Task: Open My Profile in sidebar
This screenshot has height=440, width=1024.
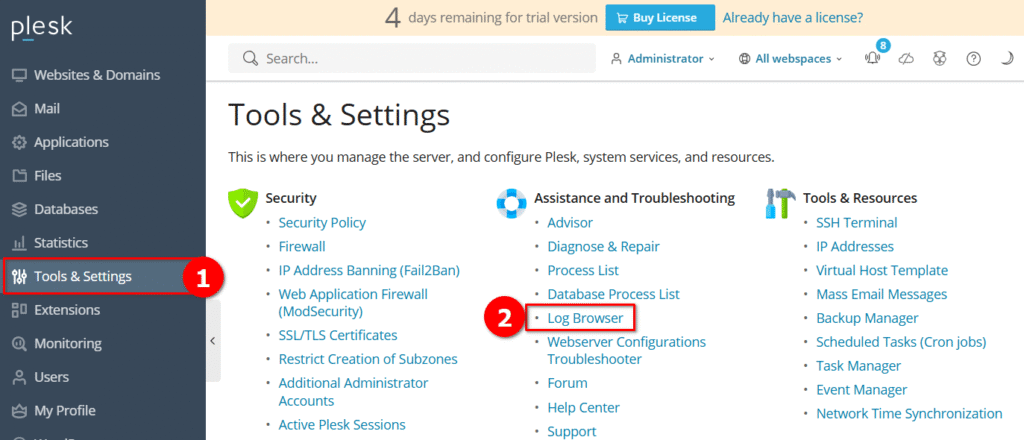Action: (x=65, y=411)
